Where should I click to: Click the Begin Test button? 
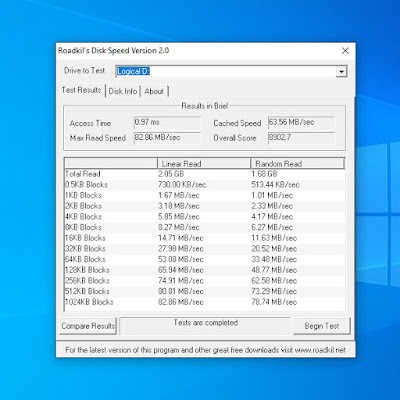pyautogui.click(x=322, y=326)
